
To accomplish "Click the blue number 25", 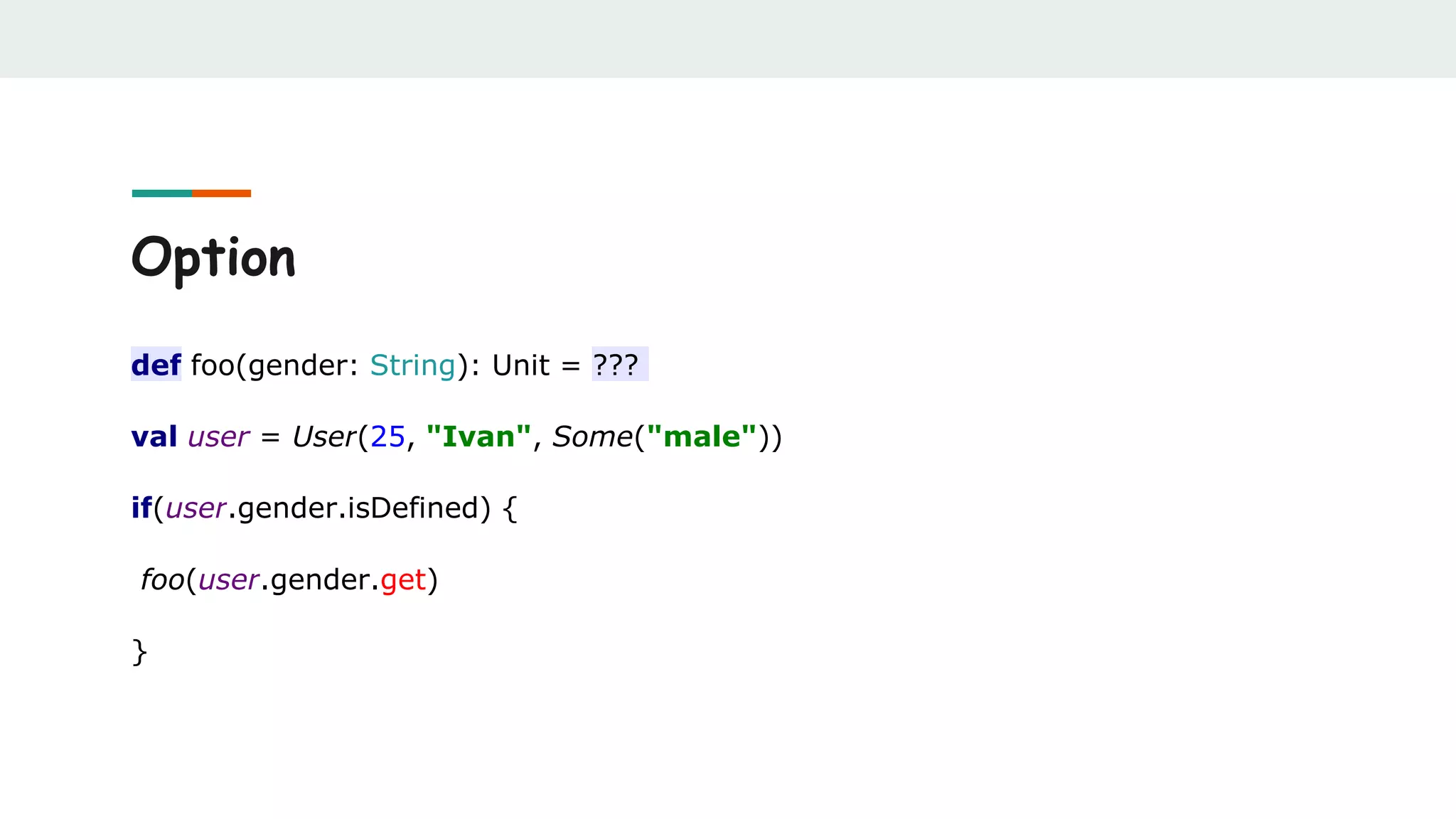I will (387, 437).
